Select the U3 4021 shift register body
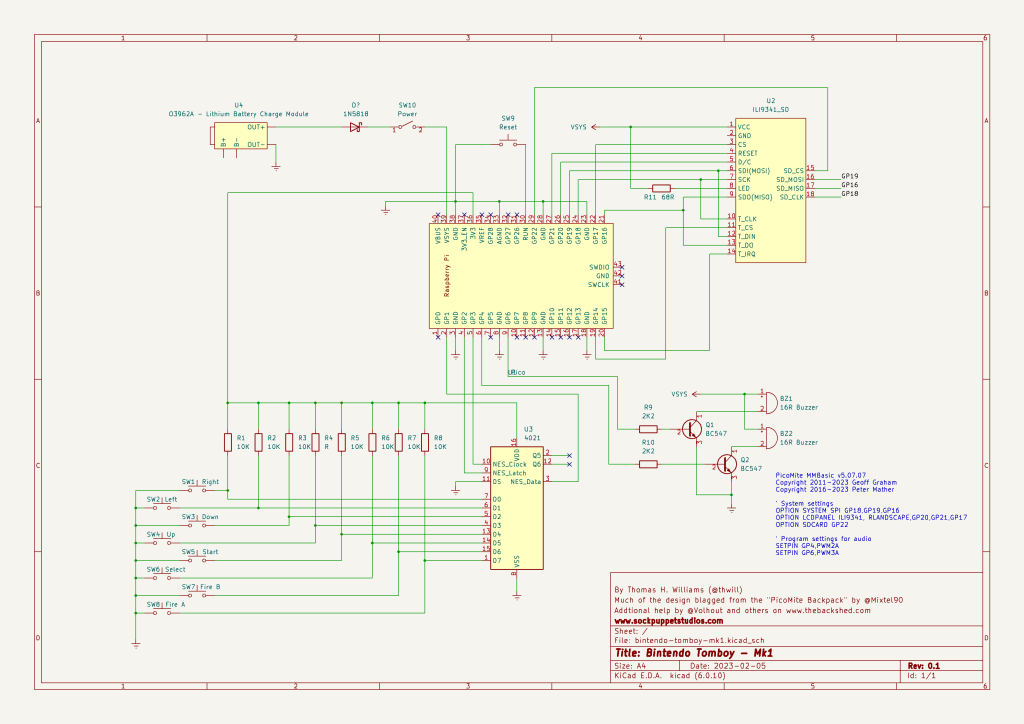Image resolution: width=1024 pixels, height=724 pixels. (x=516, y=508)
